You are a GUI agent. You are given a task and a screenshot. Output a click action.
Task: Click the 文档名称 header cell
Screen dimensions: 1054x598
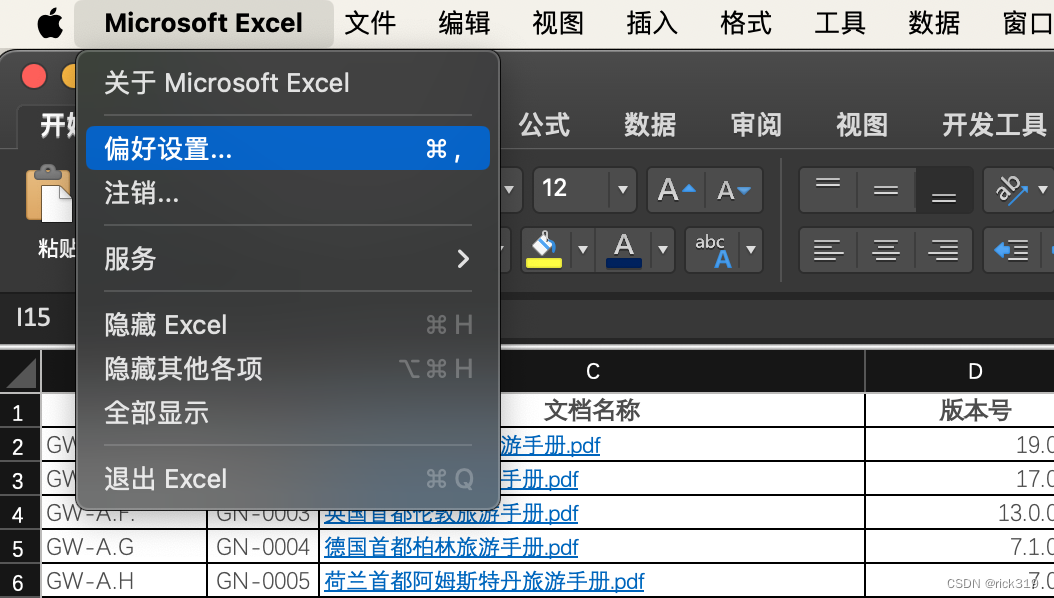[x=592, y=410]
